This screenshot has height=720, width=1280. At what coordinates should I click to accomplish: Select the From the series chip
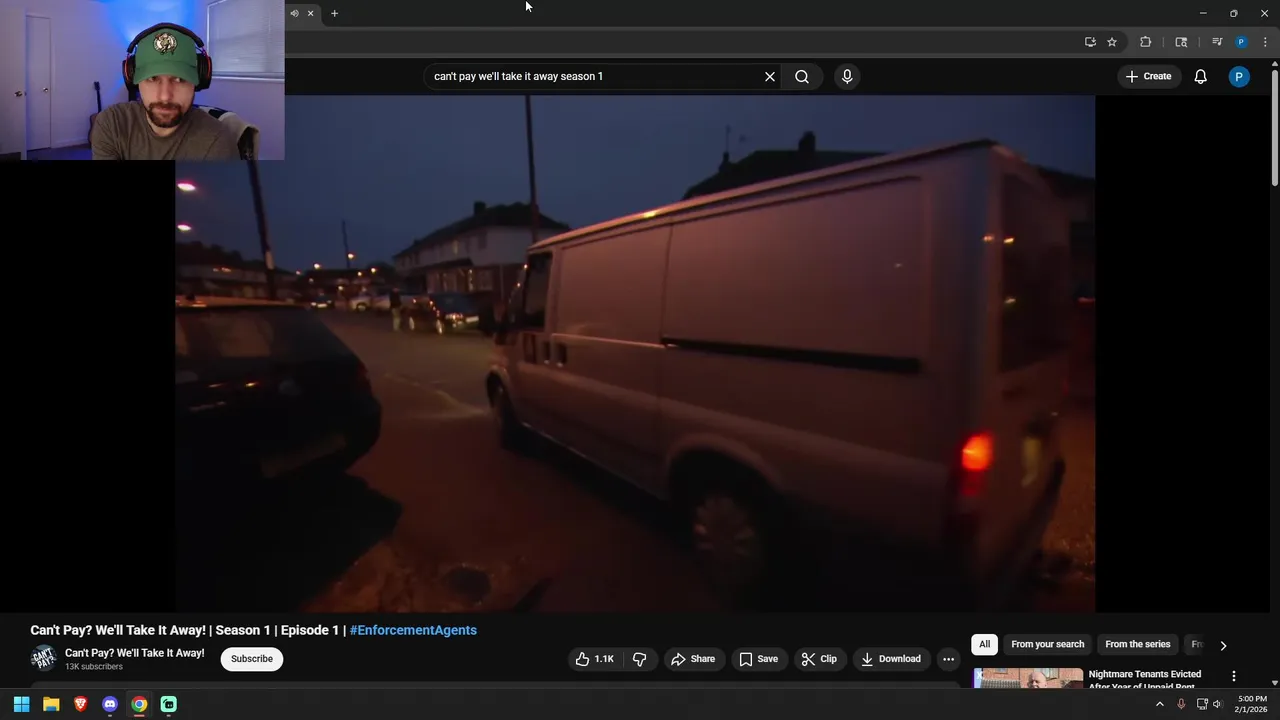click(1137, 645)
